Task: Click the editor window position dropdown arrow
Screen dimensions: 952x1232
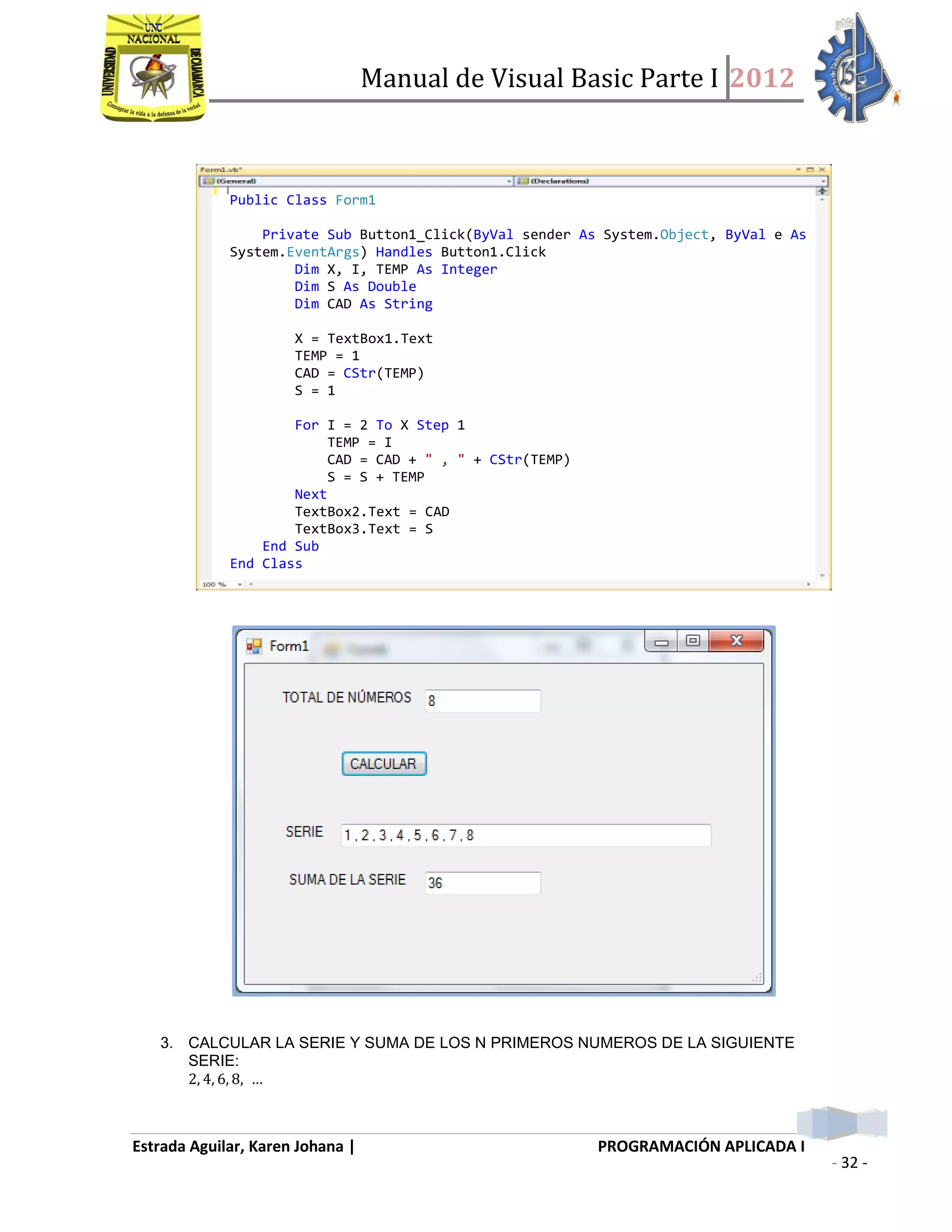Action: 799,169
